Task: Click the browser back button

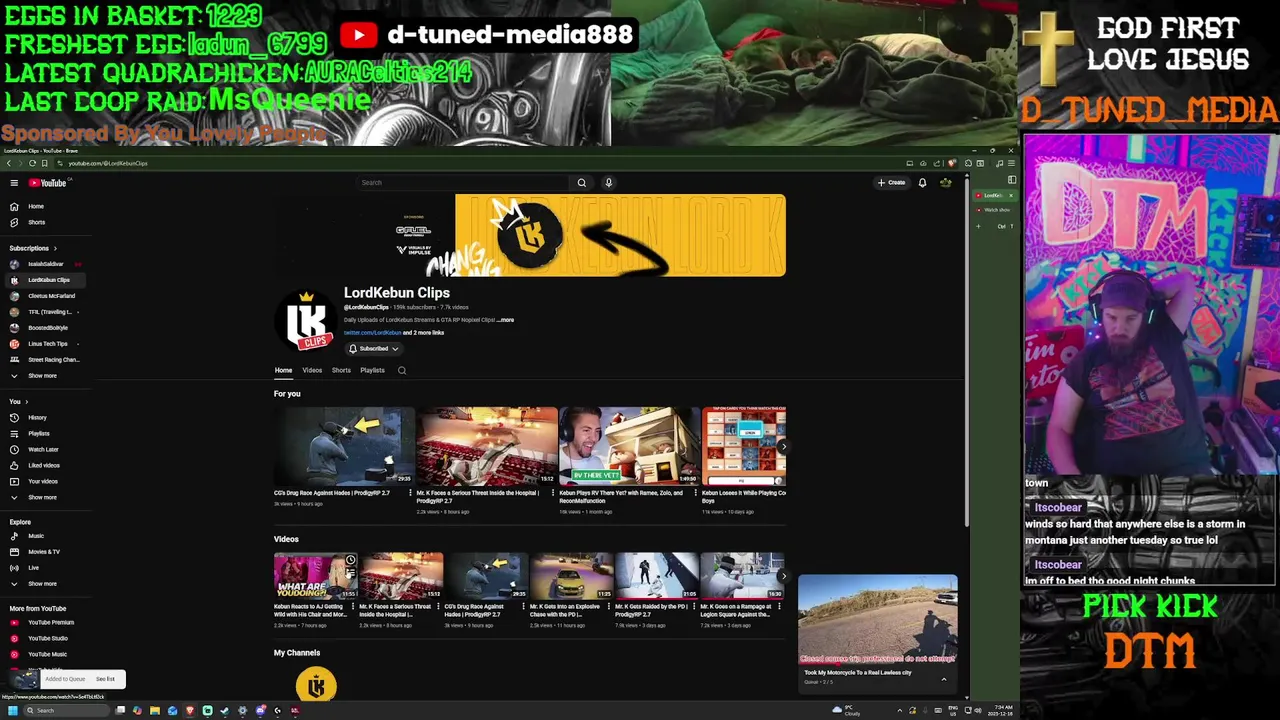Action: (x=9, y=163)
